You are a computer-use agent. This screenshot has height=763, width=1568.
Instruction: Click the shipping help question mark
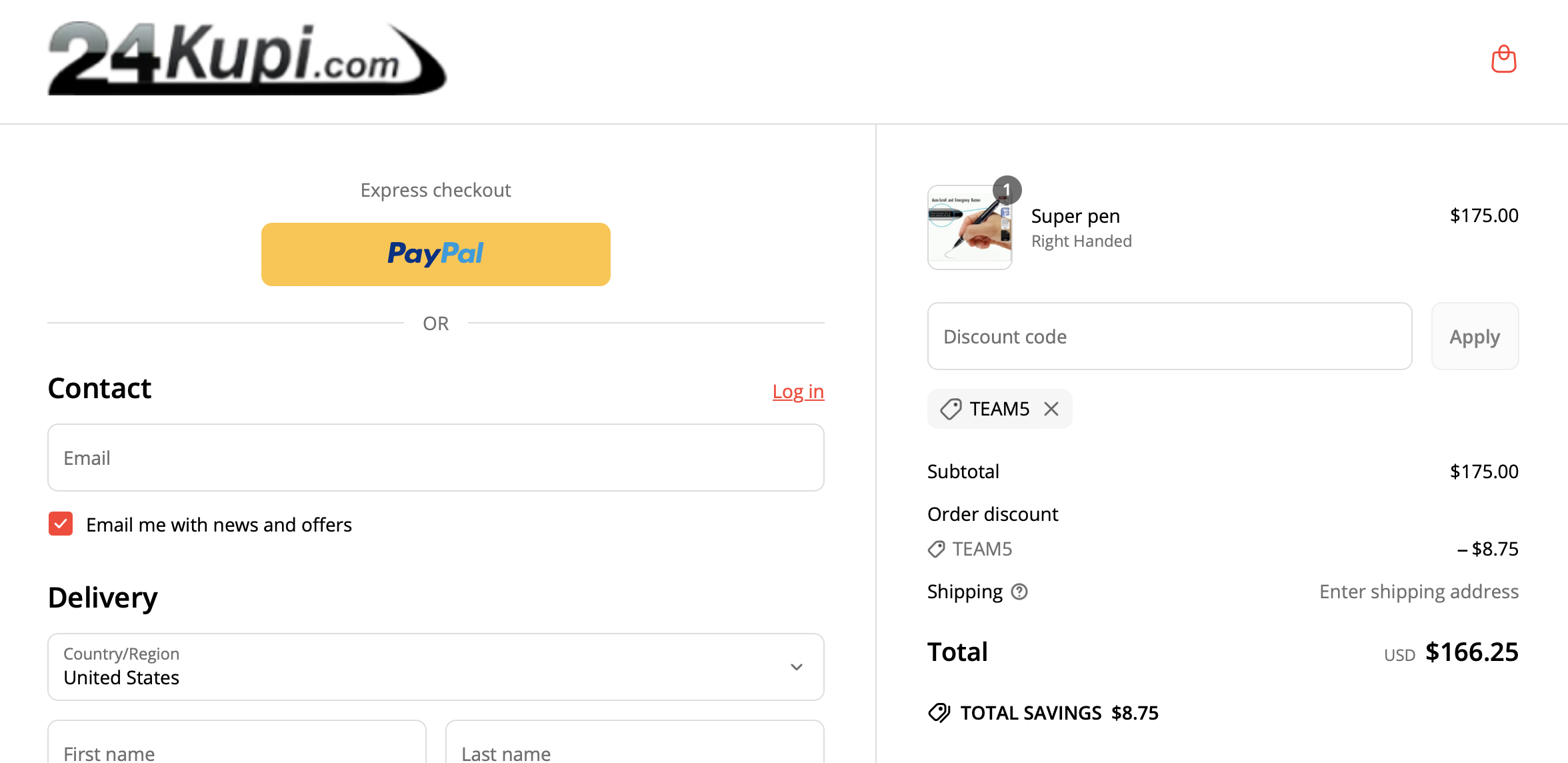(1019, 592)
